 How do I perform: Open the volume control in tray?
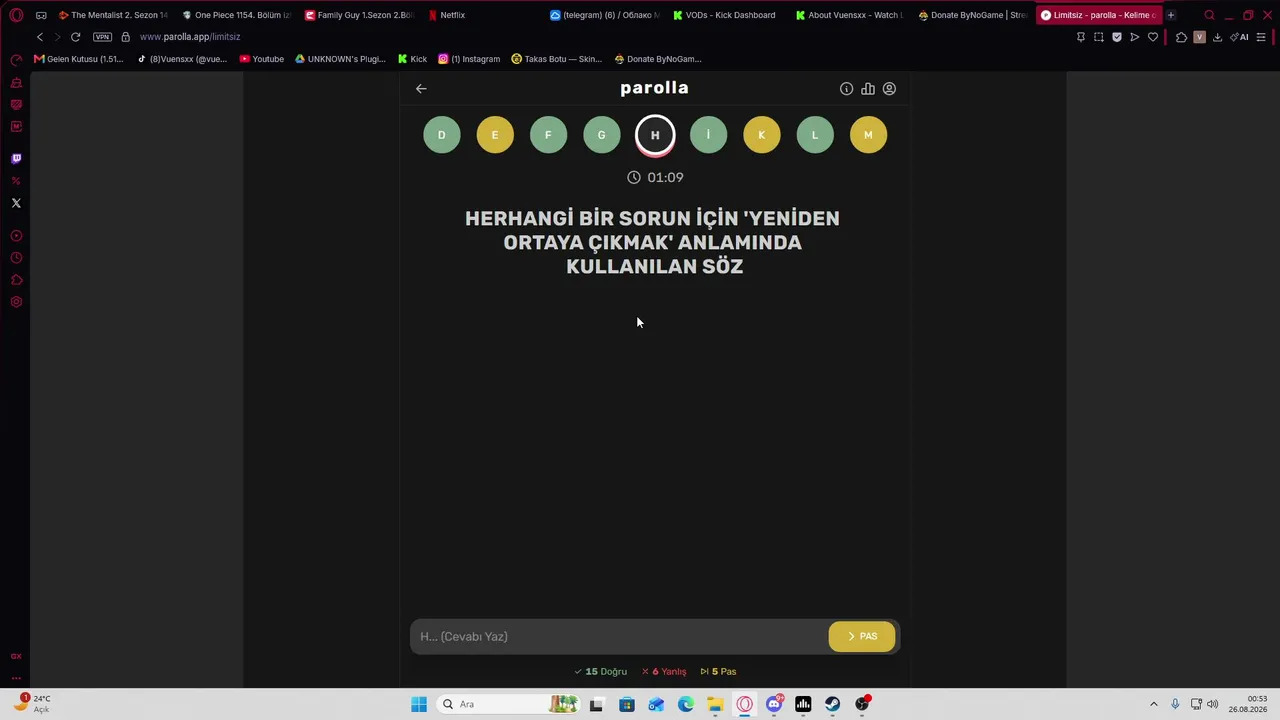coord(1212,704)
